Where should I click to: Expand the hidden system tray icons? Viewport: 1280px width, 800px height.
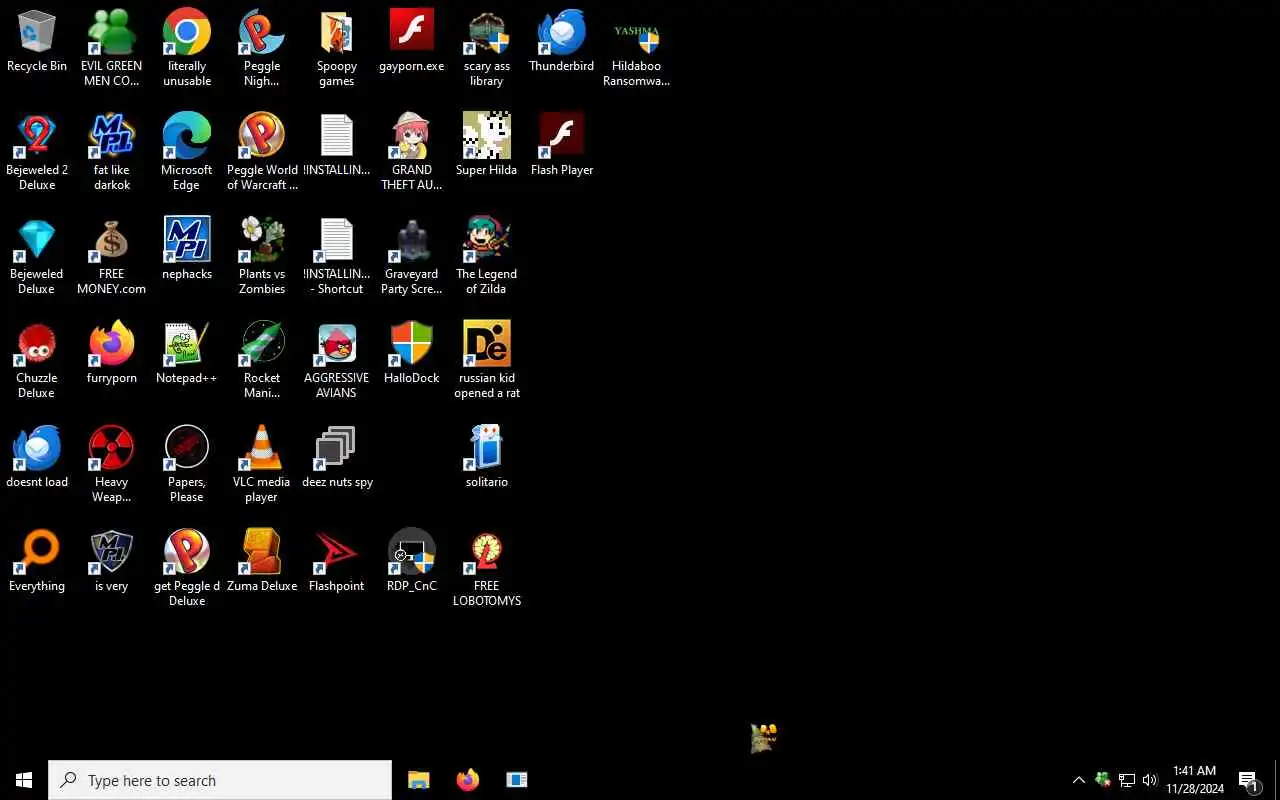pos(1078,780)
